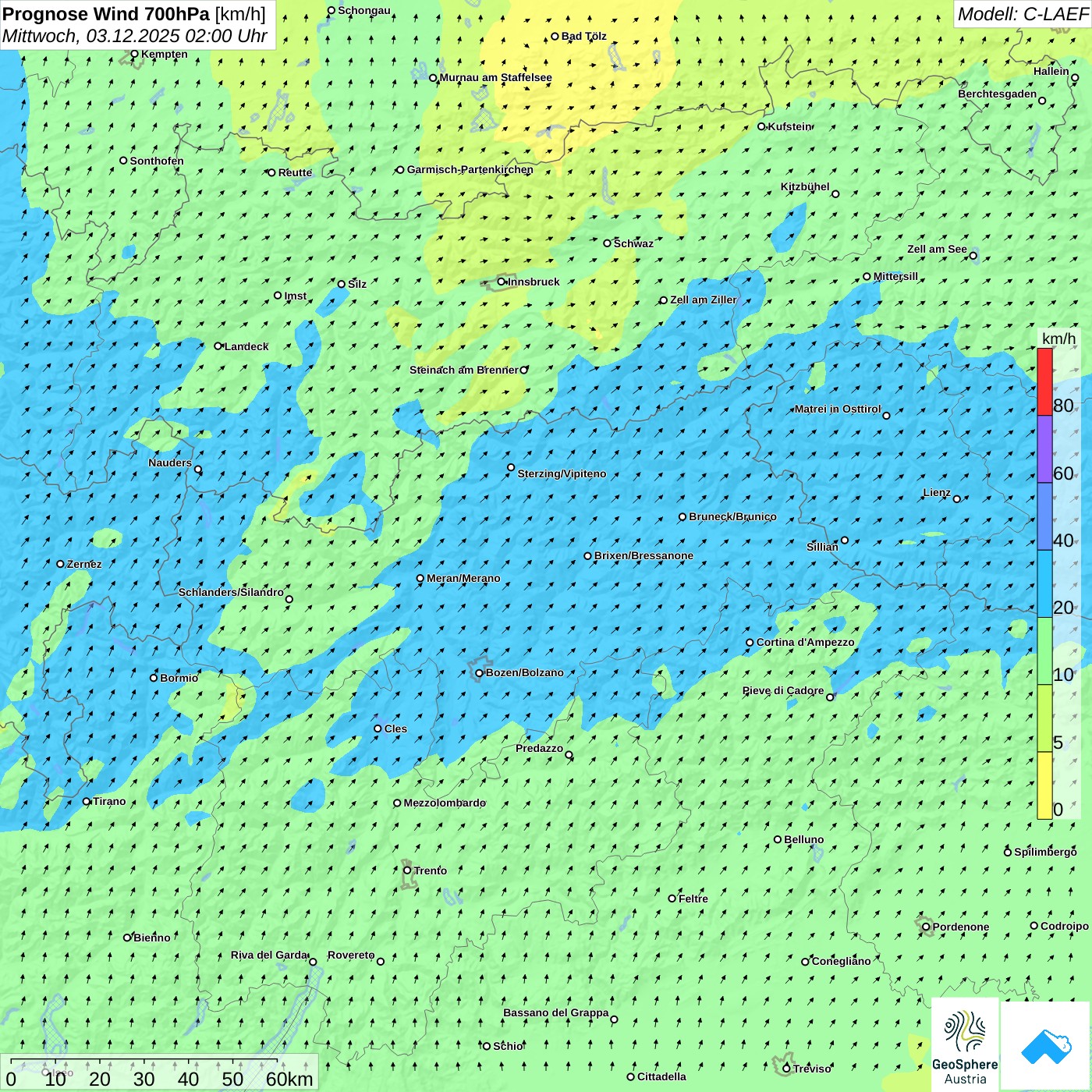
Task: Click the Landeck location marker
Action: pyautogui.click(x=218, y=346)
